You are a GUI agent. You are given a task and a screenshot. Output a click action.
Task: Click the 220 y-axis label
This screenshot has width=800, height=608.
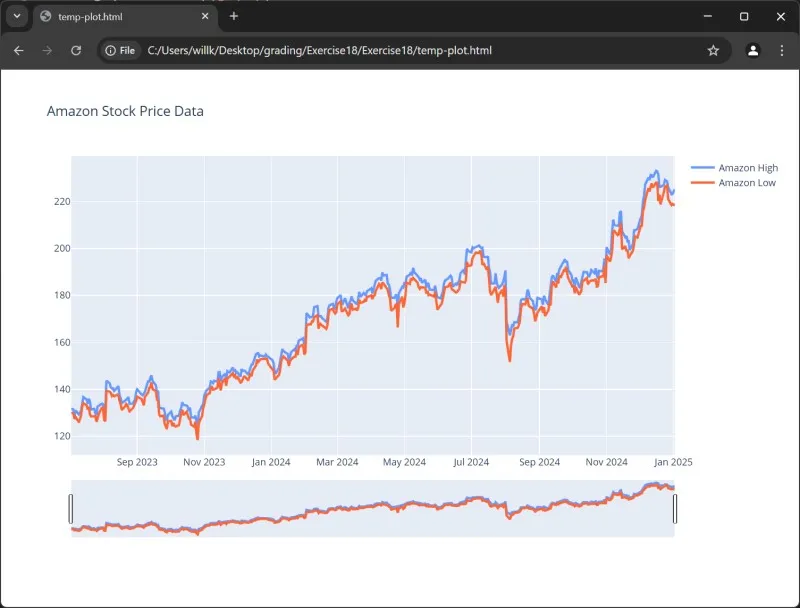pos(62,201)
